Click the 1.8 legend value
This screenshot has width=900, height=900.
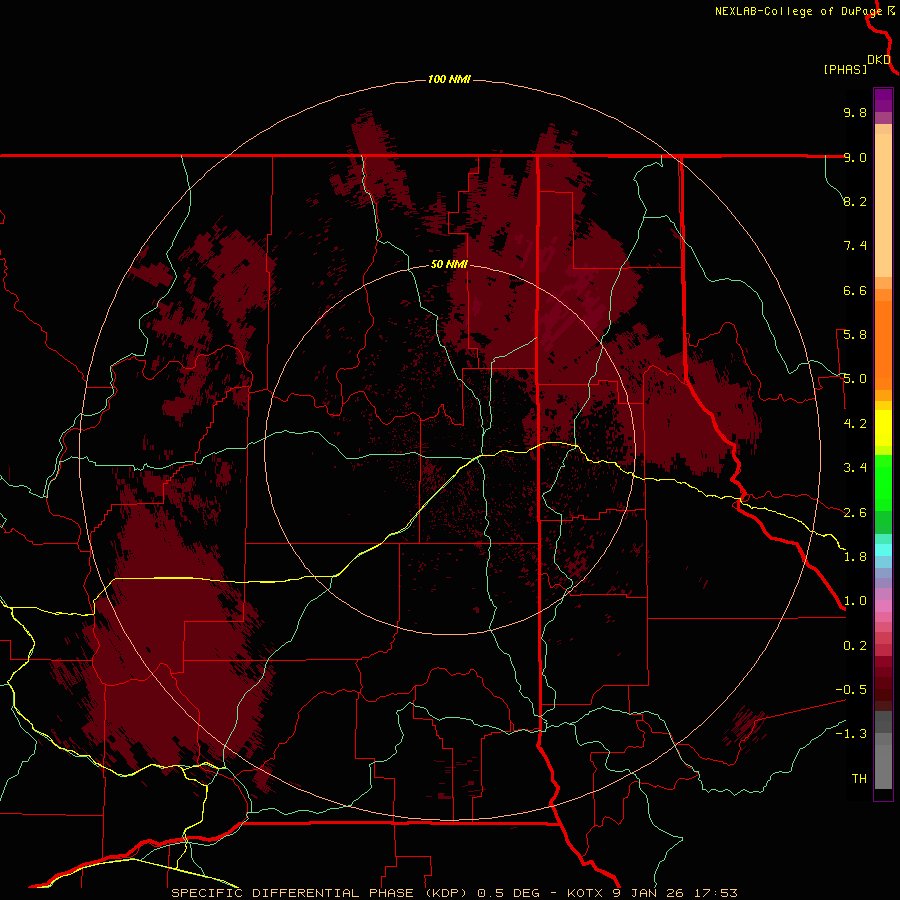[x=855, y=557]
